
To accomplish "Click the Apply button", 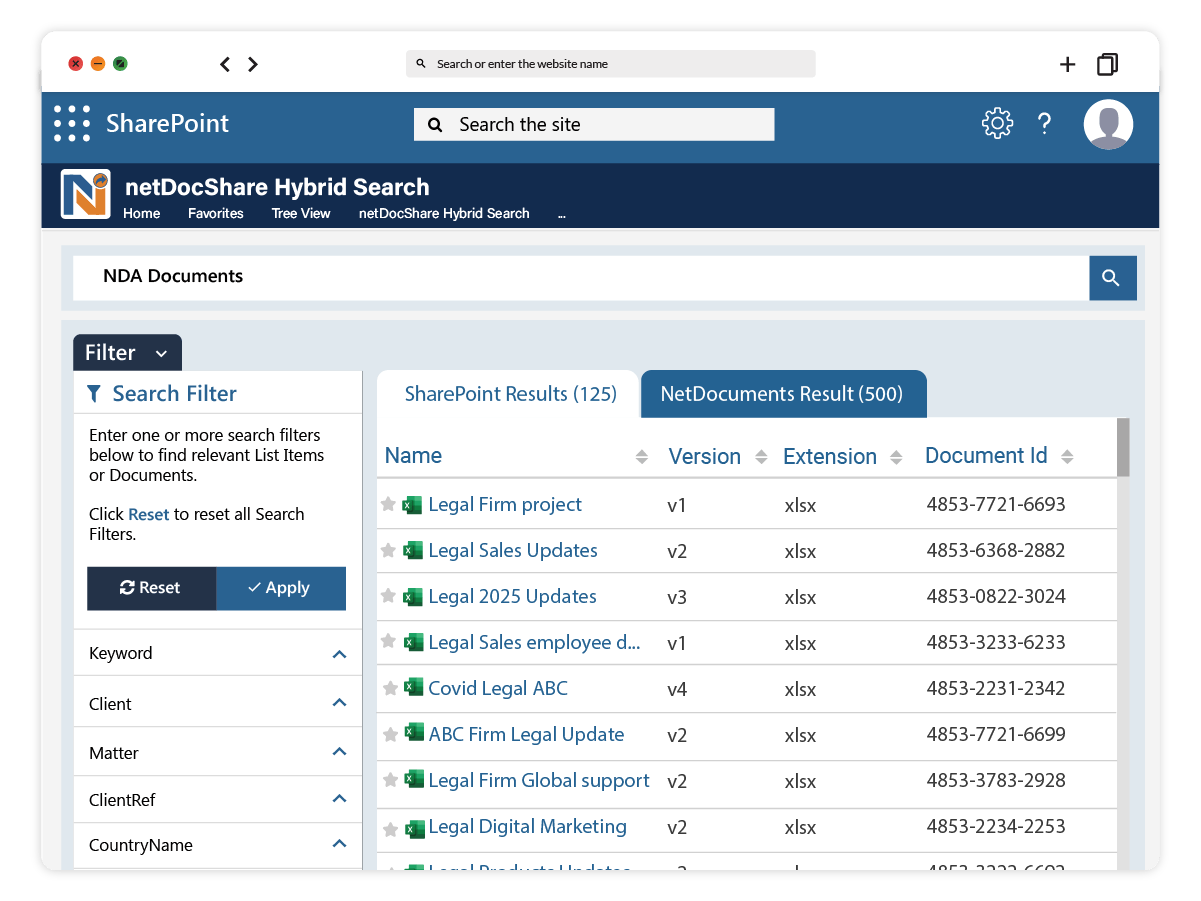I will click(x=281, y=588).
